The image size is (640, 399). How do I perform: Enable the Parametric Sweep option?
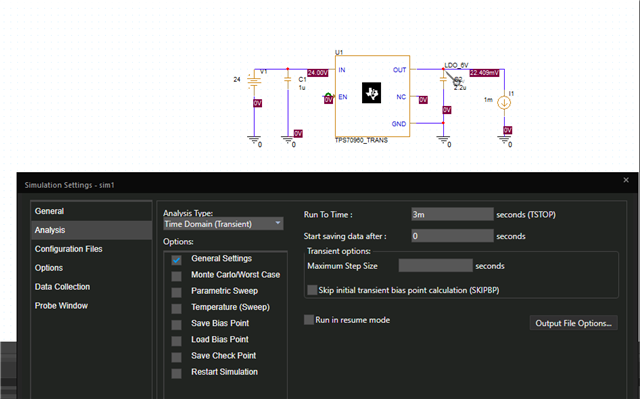176,293
